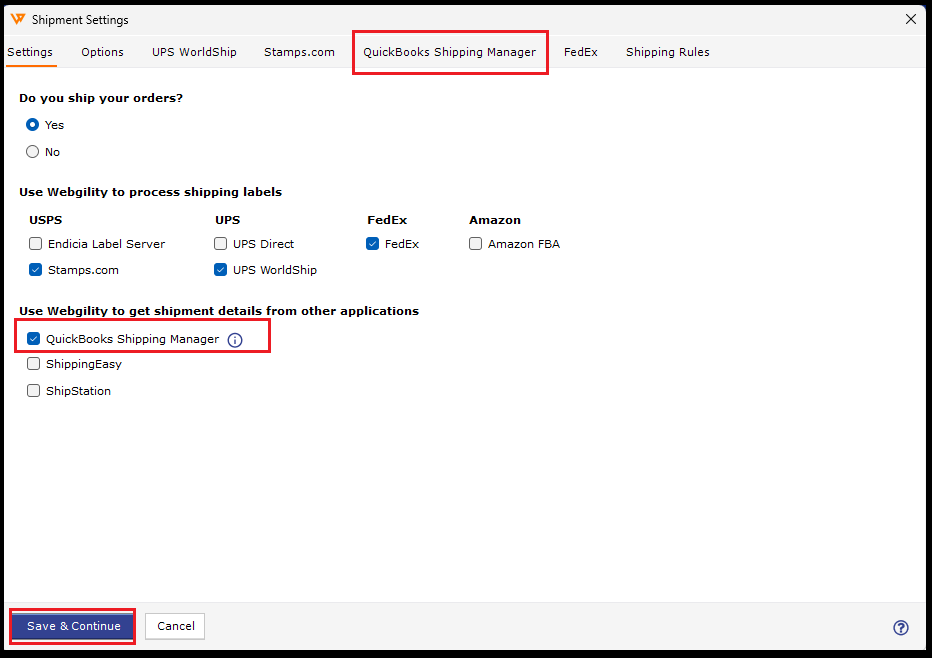Viewport: 932px width, 658px height.
Task: Select No for shipping your orders
Action: (x=33, y=152)
